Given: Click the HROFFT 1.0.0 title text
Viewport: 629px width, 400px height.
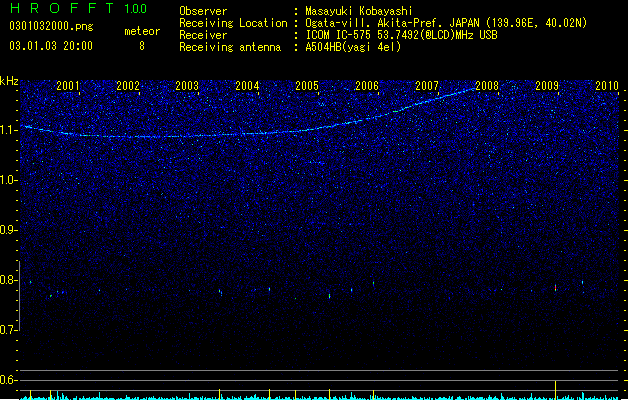Looking at the screenshot, I should tap(78, 8).
